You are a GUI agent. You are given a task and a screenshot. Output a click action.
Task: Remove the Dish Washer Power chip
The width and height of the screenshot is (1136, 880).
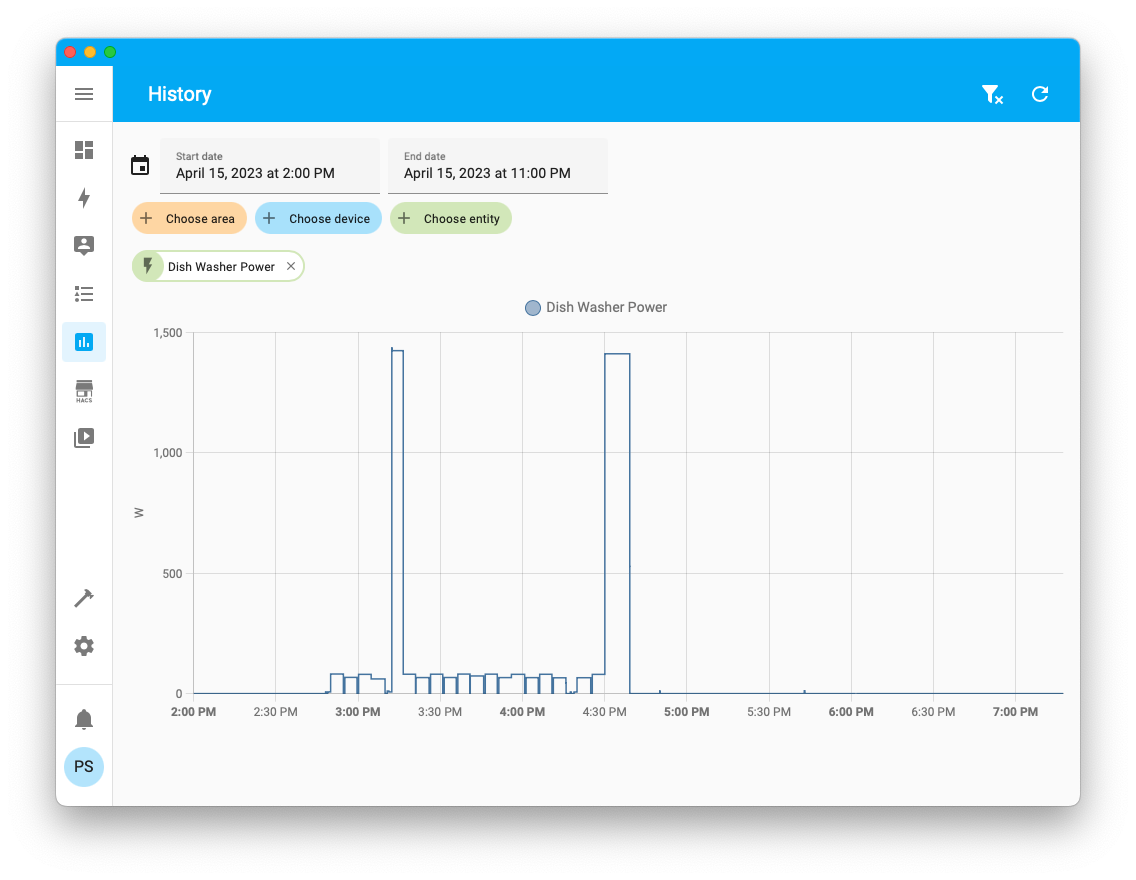pos(291,267)
